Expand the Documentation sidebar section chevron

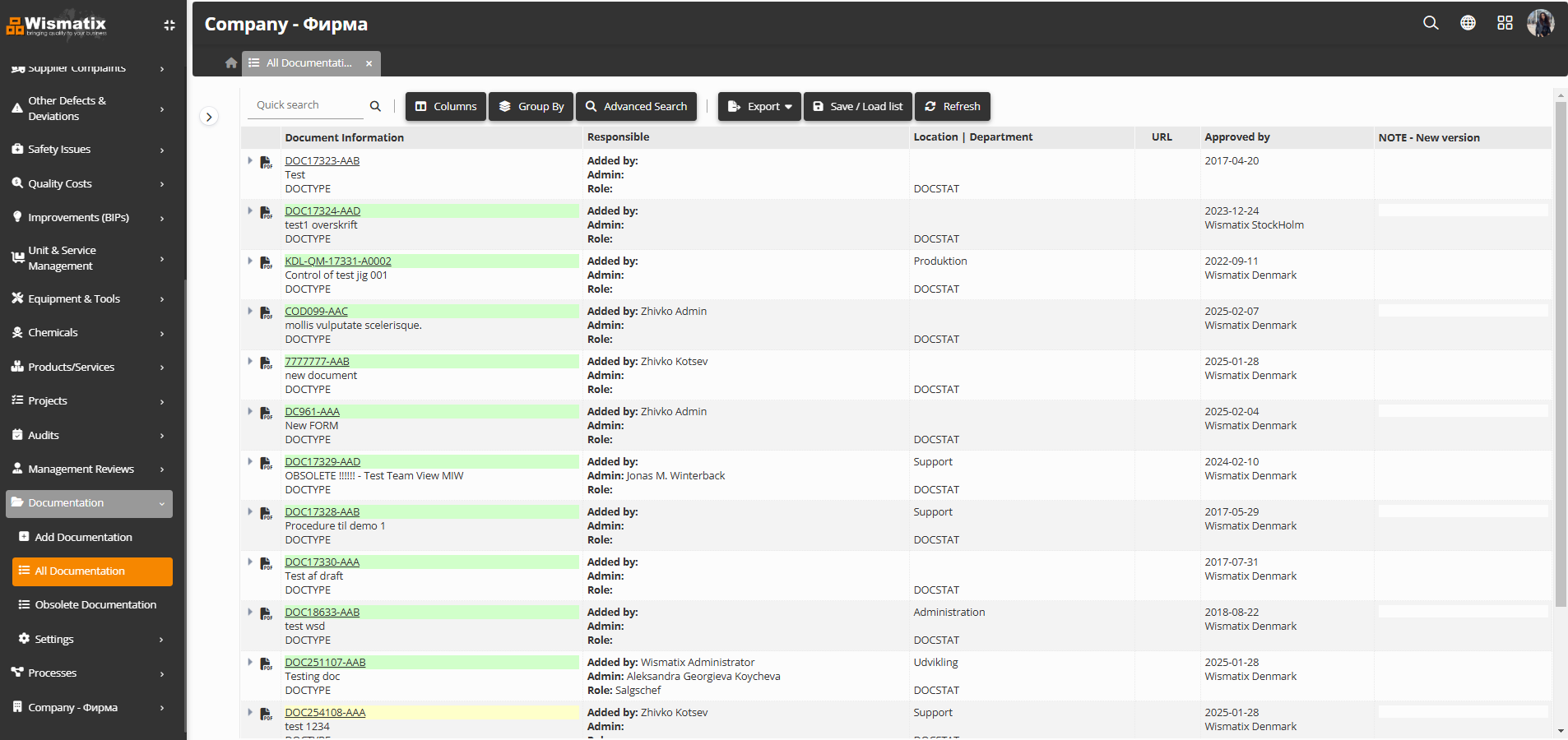click(161, 503)
